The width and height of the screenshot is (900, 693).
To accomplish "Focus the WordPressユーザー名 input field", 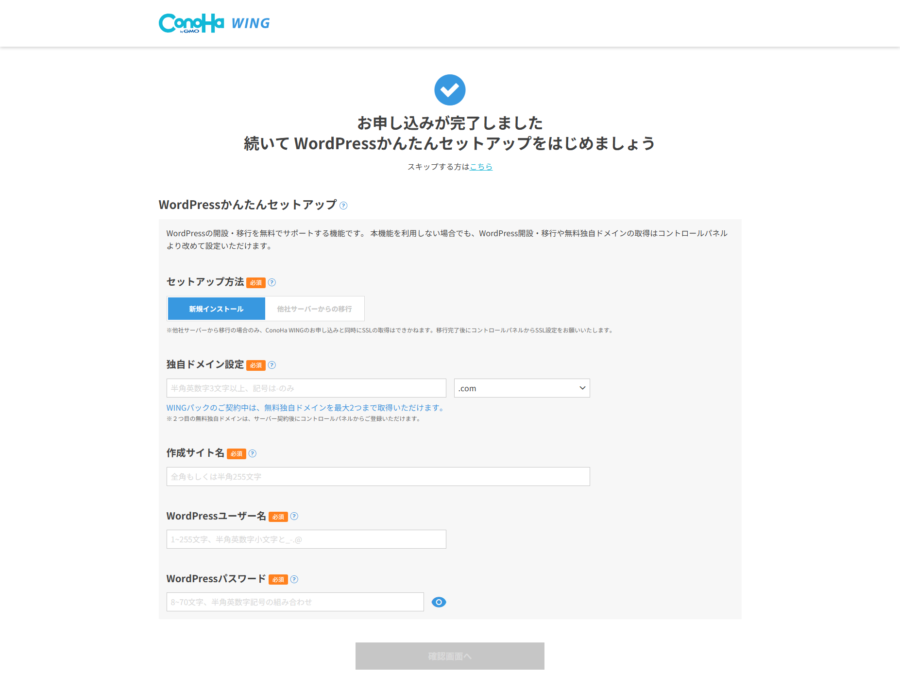I will click(x=307, y=539).
